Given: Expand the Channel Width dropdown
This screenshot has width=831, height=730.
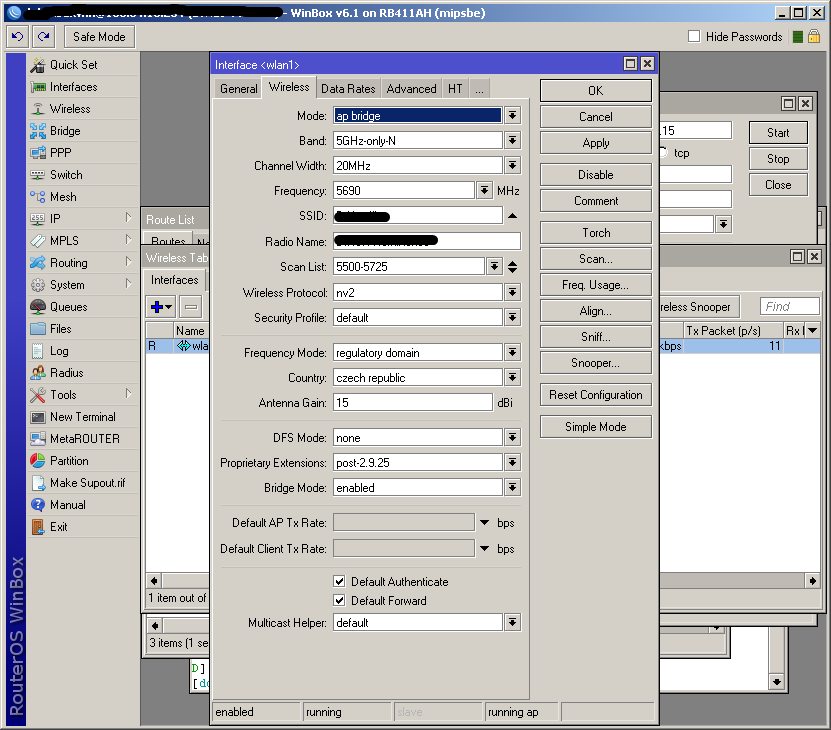Looking at the screenshot, I should point(512,165).
